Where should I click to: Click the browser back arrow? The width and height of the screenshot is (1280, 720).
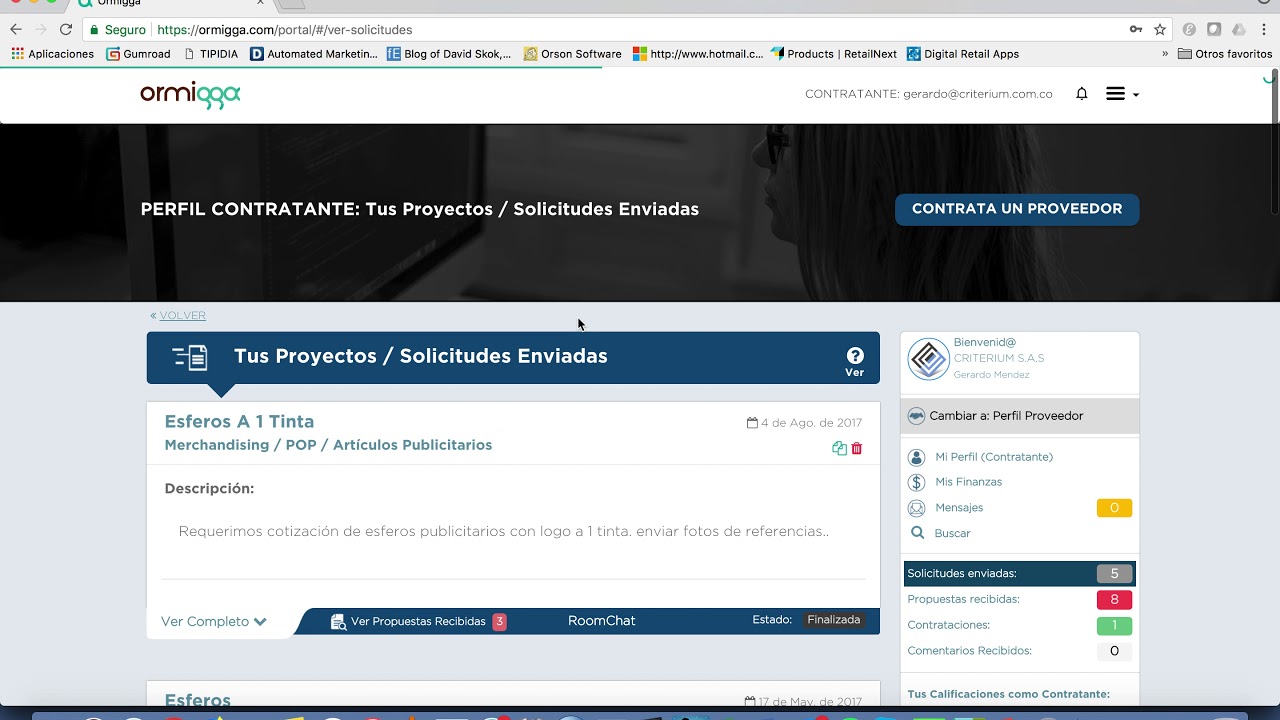[16, 30]
